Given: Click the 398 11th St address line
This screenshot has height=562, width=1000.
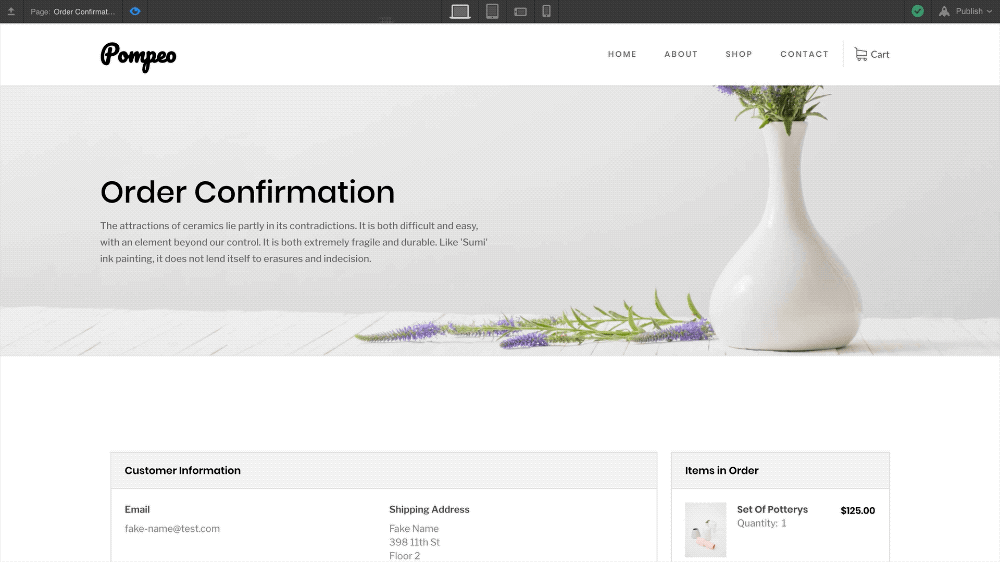Looking at the screenshot, I should [x=415, y=542].
